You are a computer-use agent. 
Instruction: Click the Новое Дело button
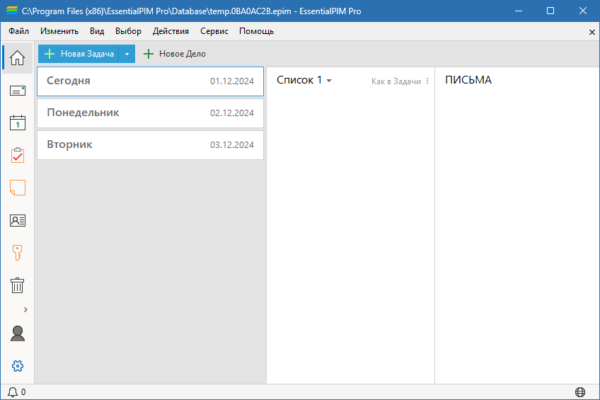(x=174, y=54)
